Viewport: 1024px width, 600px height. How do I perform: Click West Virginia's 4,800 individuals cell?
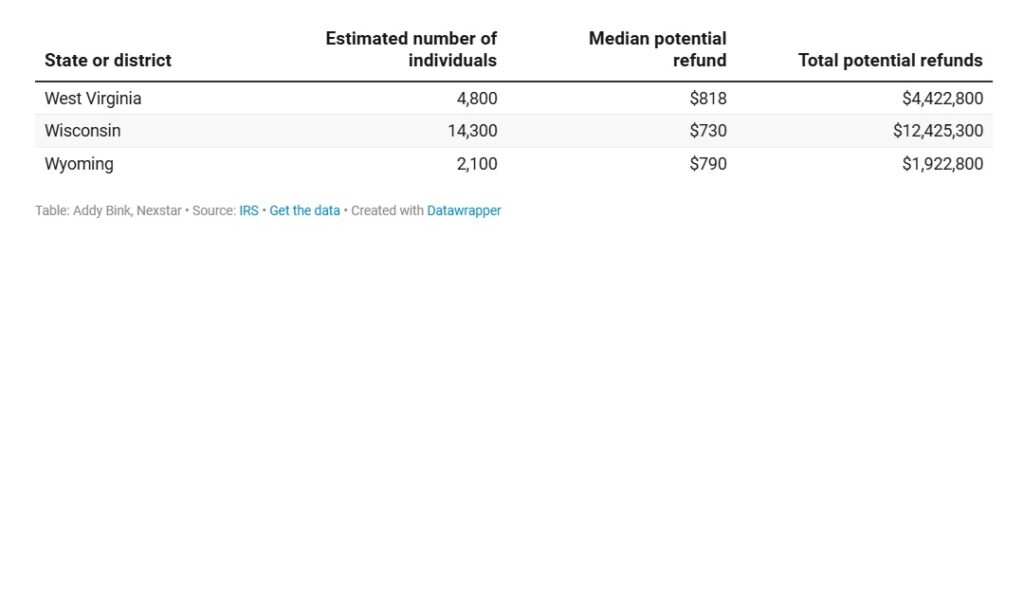click(x=477, y=98)
